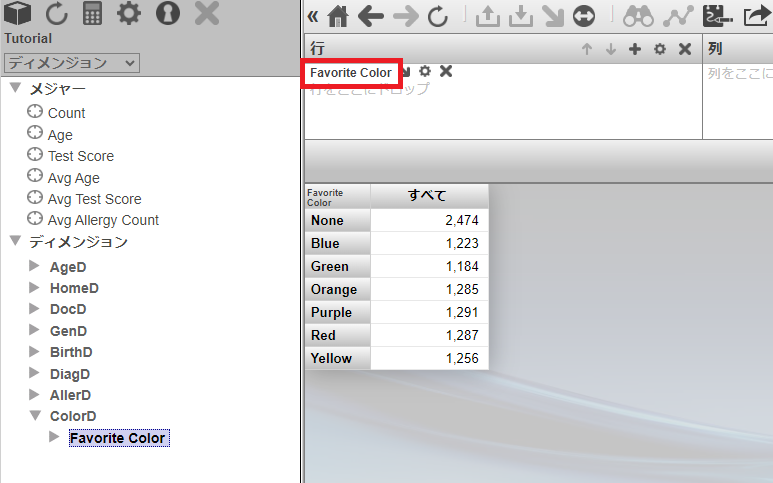
Task: Select the Avg Test Score measure
Action: tap(94, 199)
